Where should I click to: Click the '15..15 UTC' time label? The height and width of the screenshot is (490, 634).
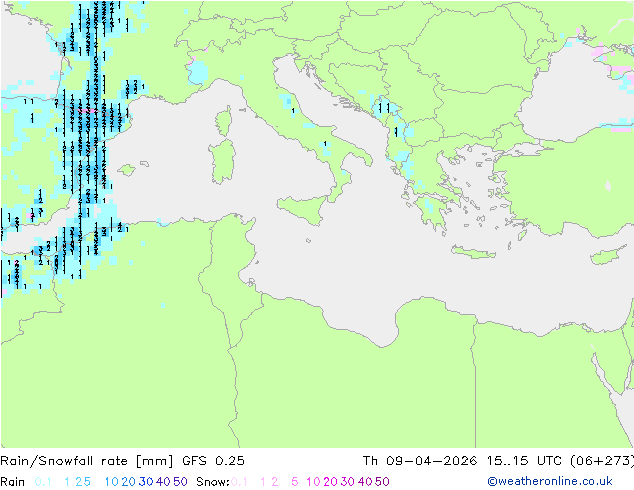(x=524, y=461)
